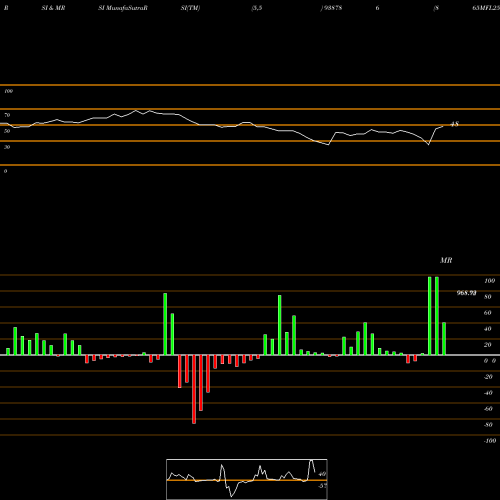Click the '(5,5' parameter text
The width and height of the screenshot is (500, 500).
(x=257, y=8)
